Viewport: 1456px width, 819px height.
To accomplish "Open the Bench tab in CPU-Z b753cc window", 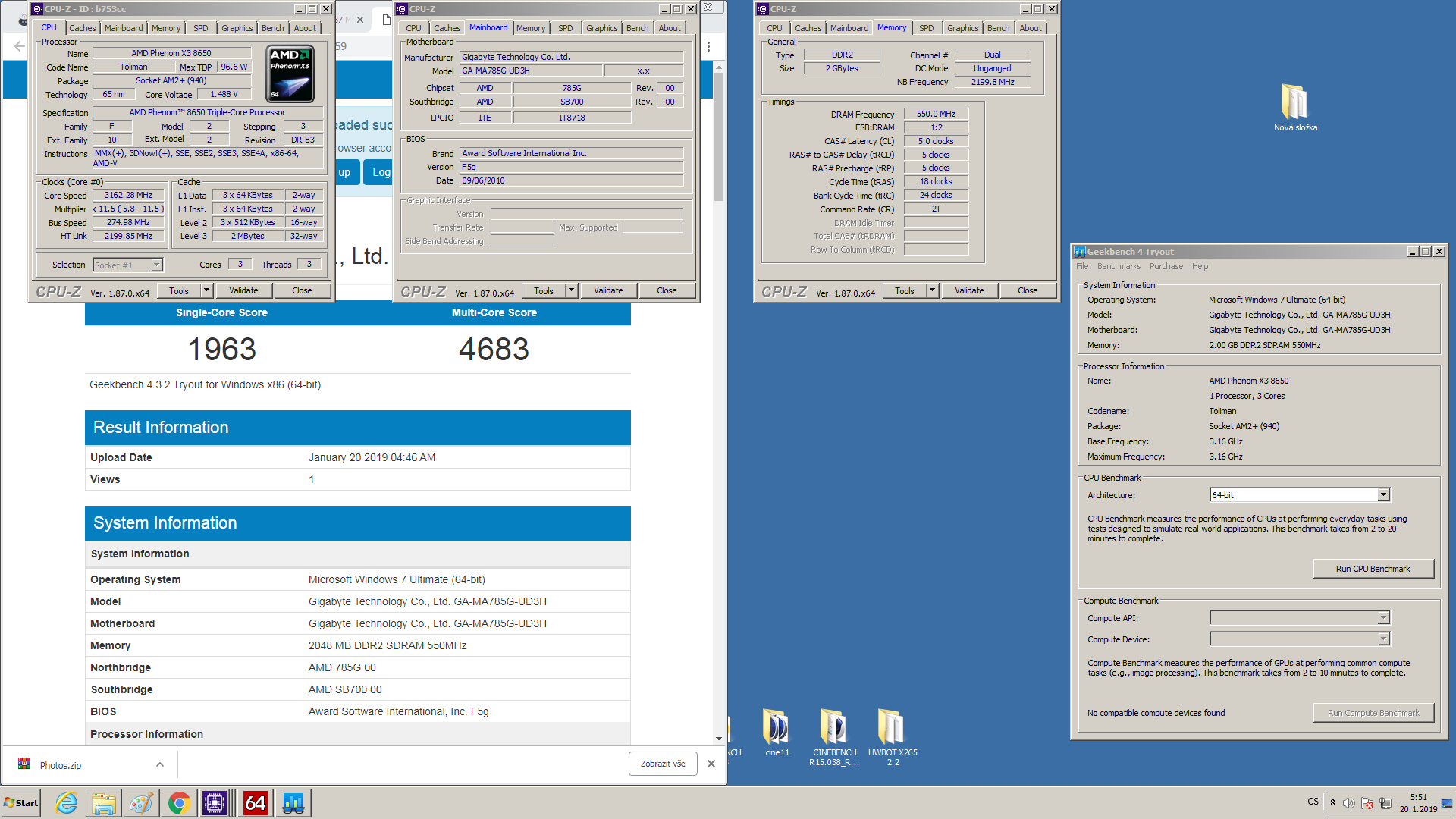I will pyautogui.click(x=272, y=28).
